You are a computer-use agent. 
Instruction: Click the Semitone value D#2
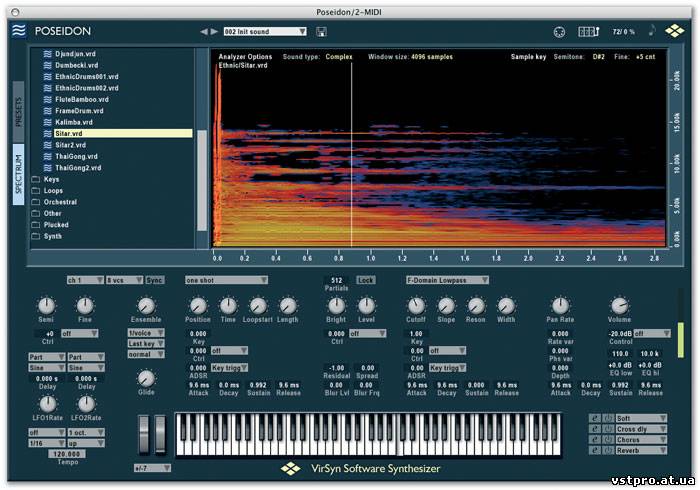click(x=599, y=57)
